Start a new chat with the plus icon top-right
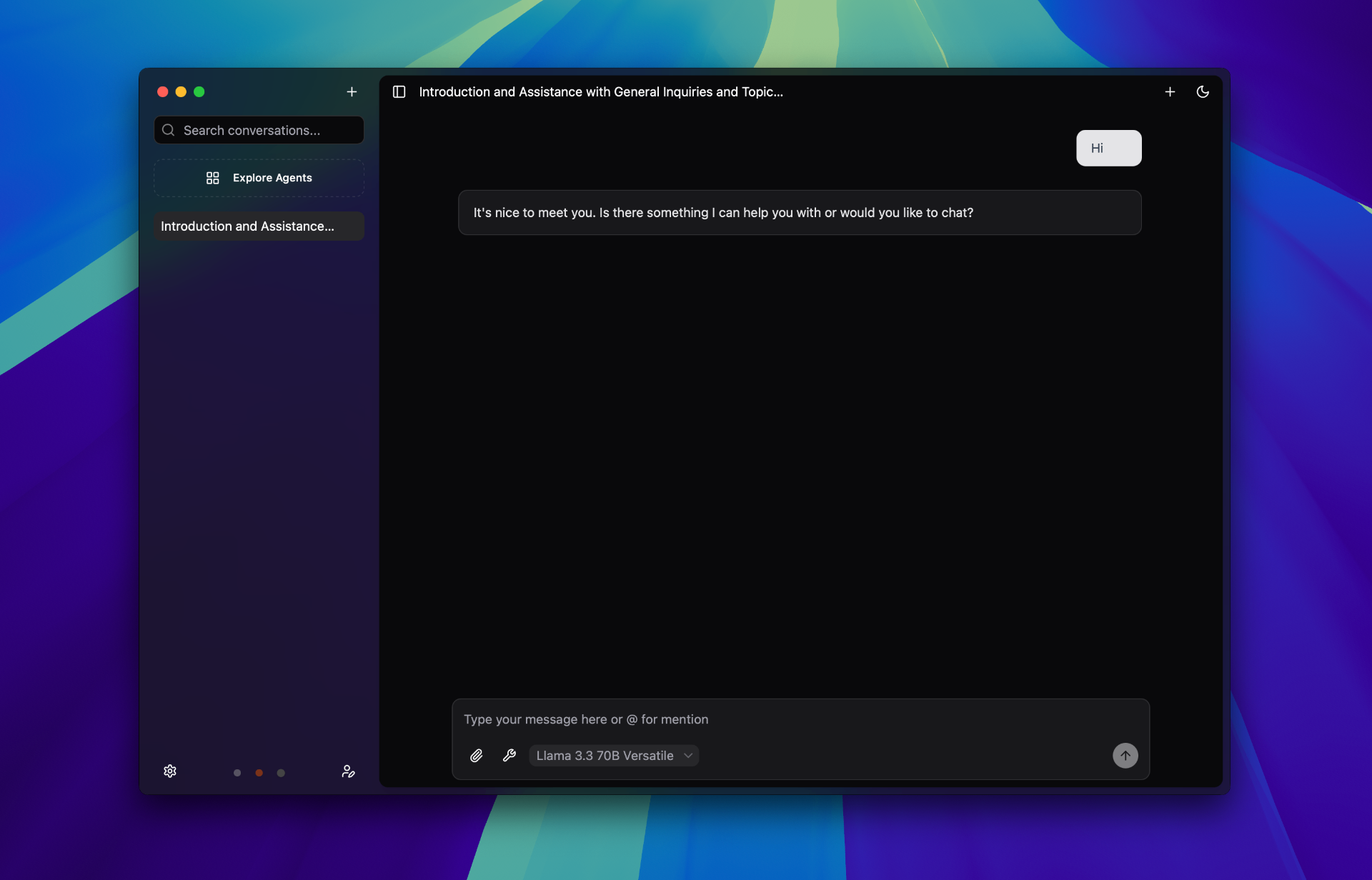The width and height of the screenshot is (1372, 880). [x=1170, y=91]
